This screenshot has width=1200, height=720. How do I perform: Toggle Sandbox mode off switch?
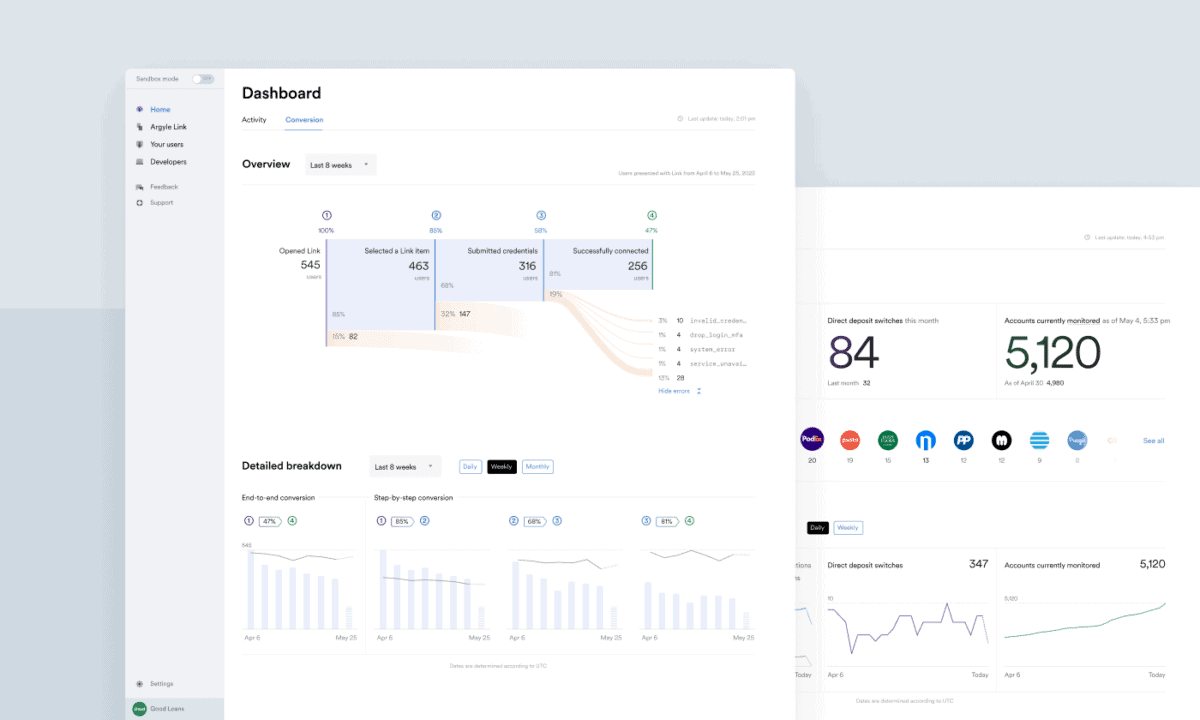203,78
